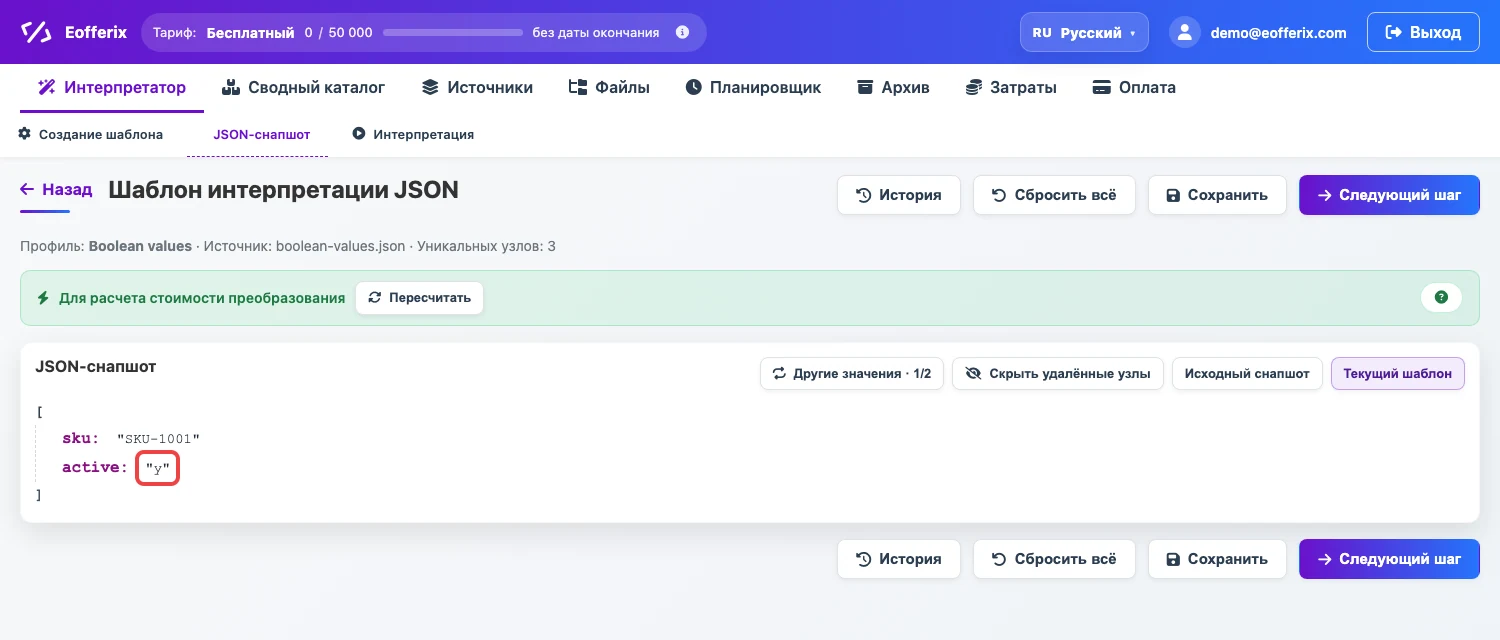Image resolution: width=1500 pixels, height=640 pixels.
Task: Click top Сохранить button
Action: click(1217, 195)
